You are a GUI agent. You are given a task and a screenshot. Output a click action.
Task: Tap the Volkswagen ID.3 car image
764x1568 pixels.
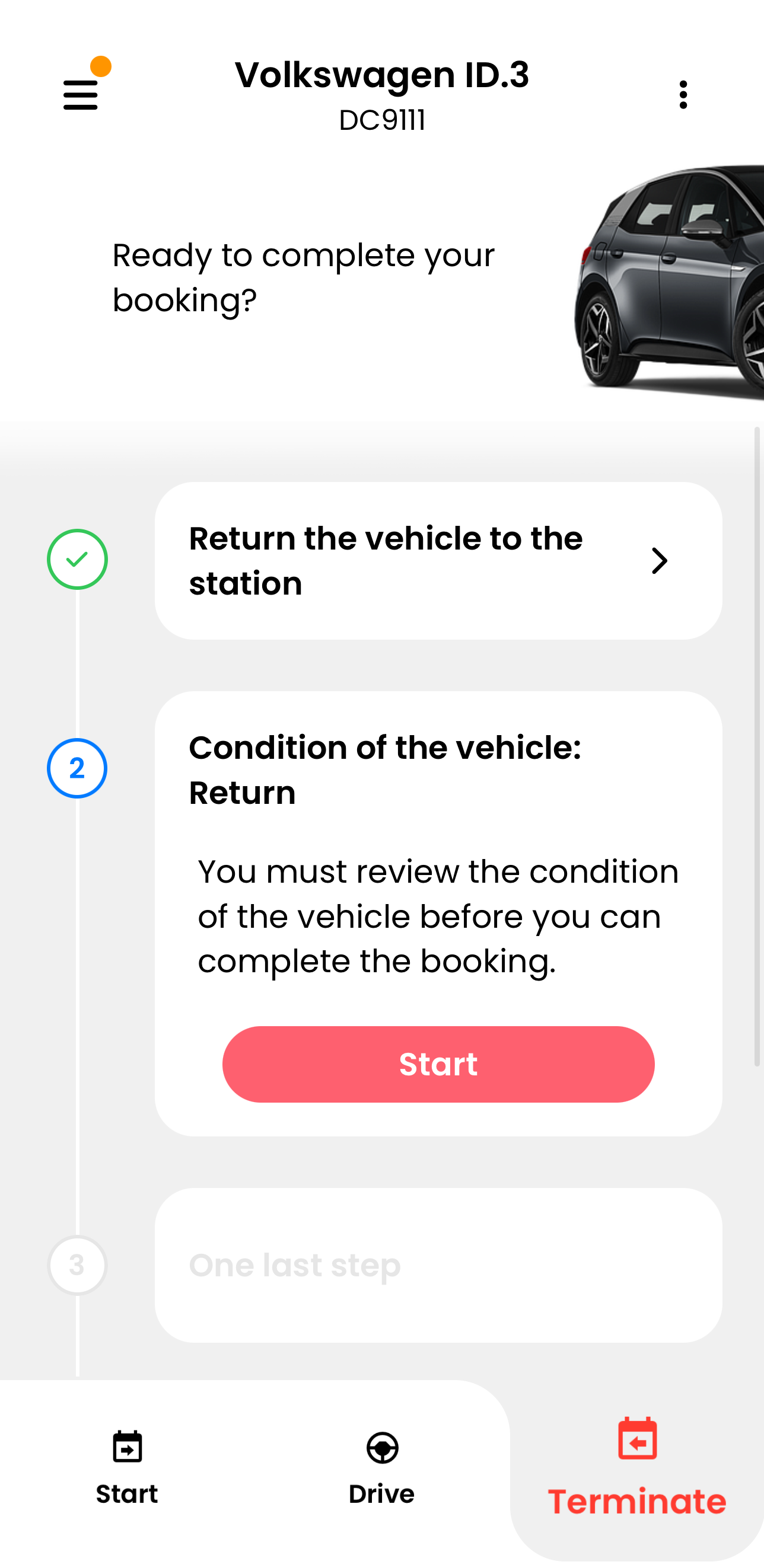pyautogui.click(x=668, y=282)
